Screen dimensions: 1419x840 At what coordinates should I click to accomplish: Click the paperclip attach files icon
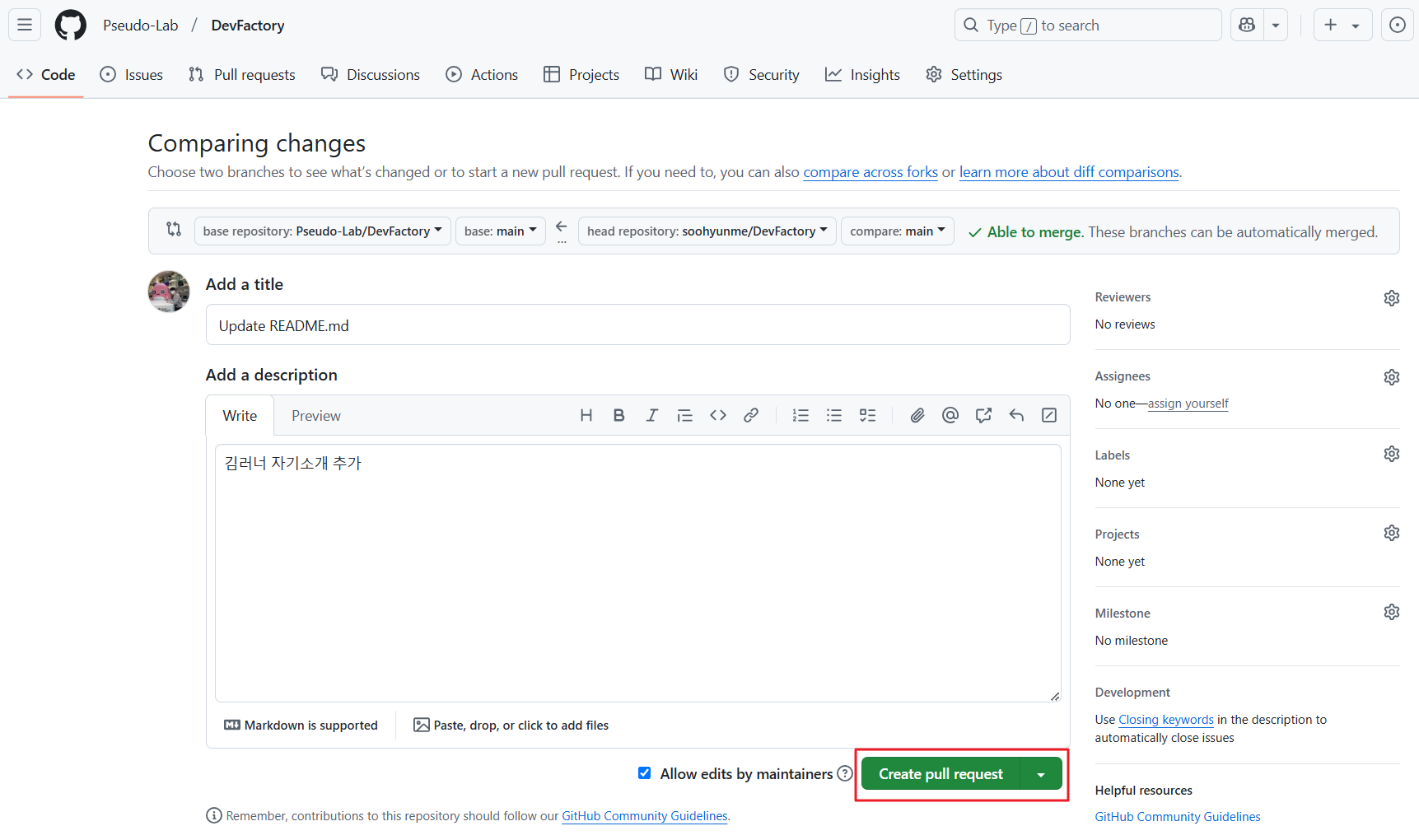[917, 415]
